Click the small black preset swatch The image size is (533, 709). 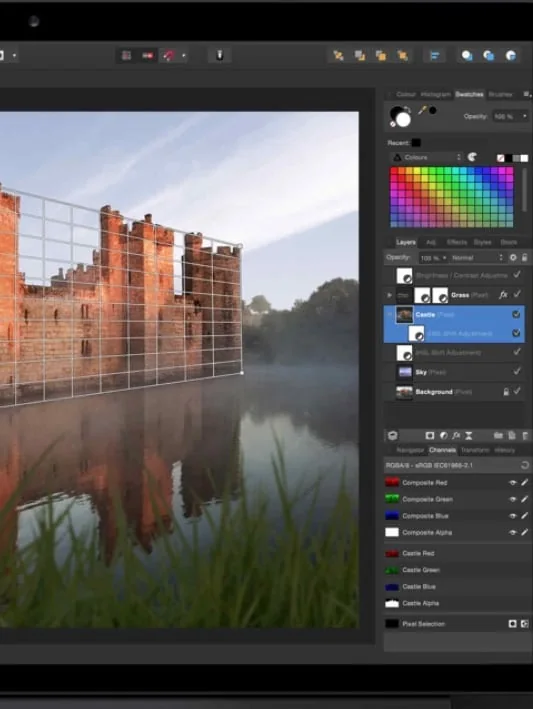509,158
